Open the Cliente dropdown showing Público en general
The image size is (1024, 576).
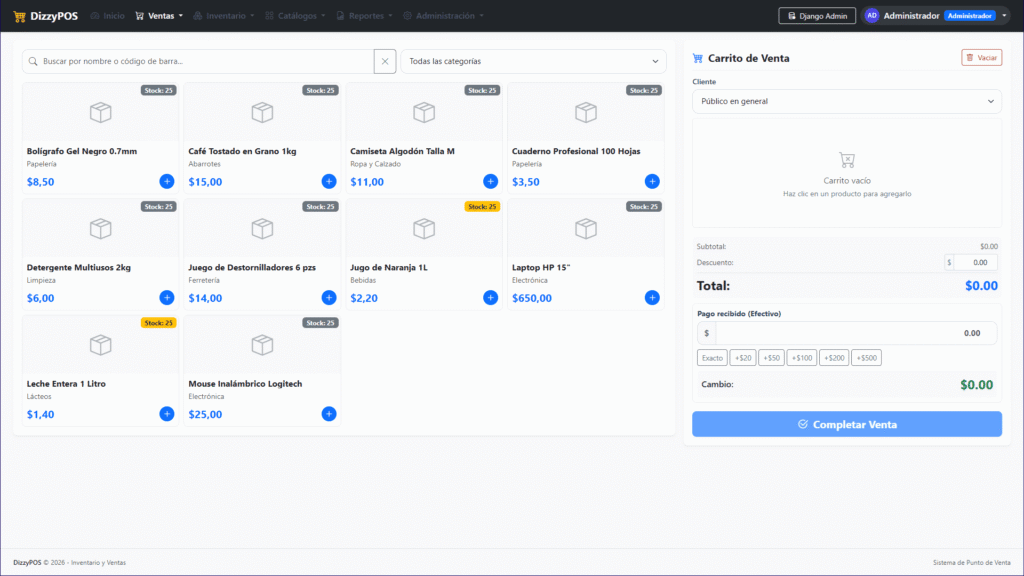click(x=847, y=101)
